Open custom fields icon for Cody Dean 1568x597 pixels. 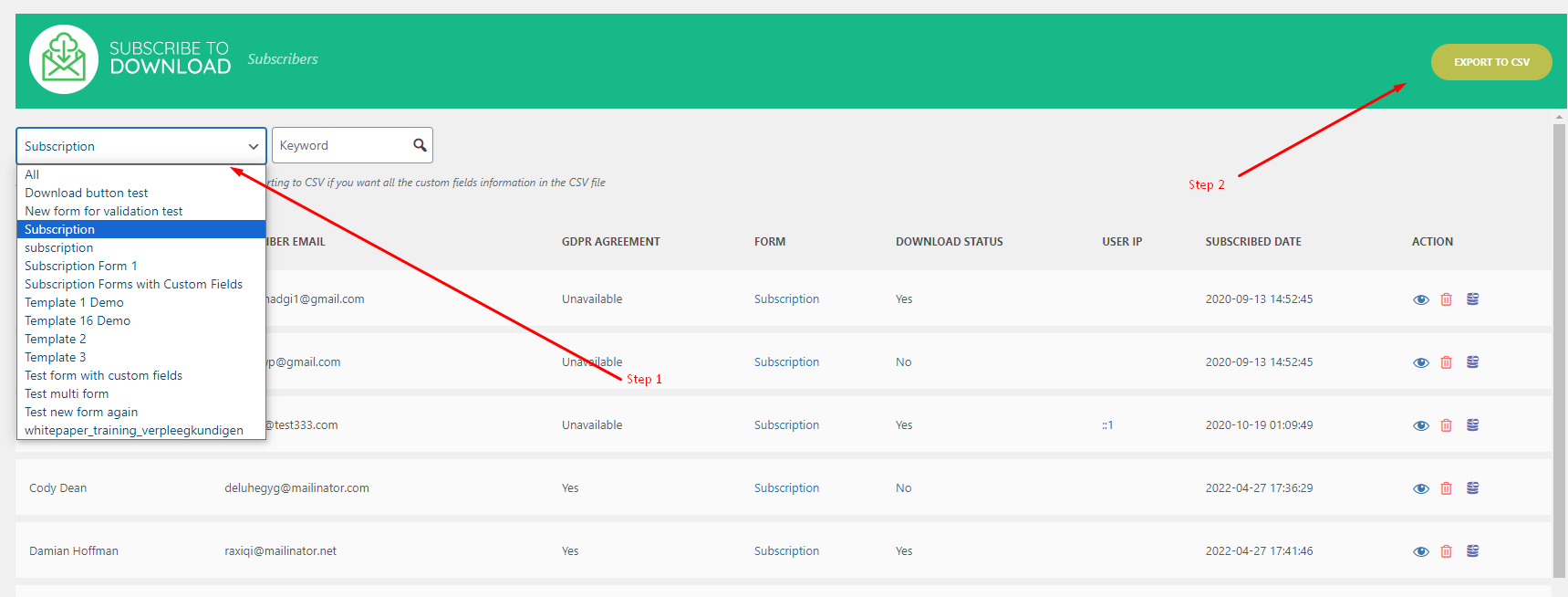(x=1473, y=487)
